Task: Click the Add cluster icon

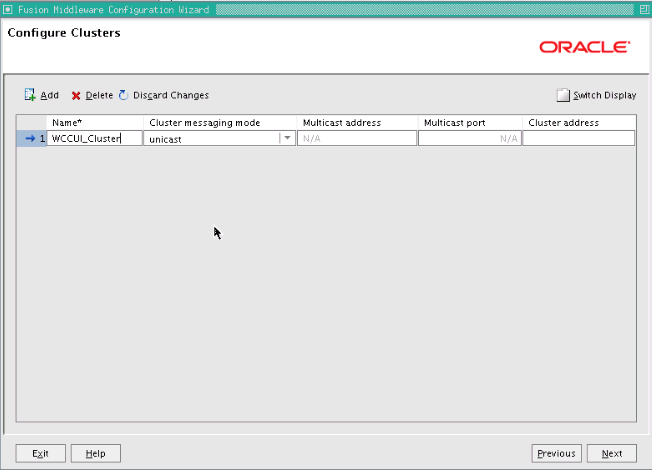Action: (30, 95)
